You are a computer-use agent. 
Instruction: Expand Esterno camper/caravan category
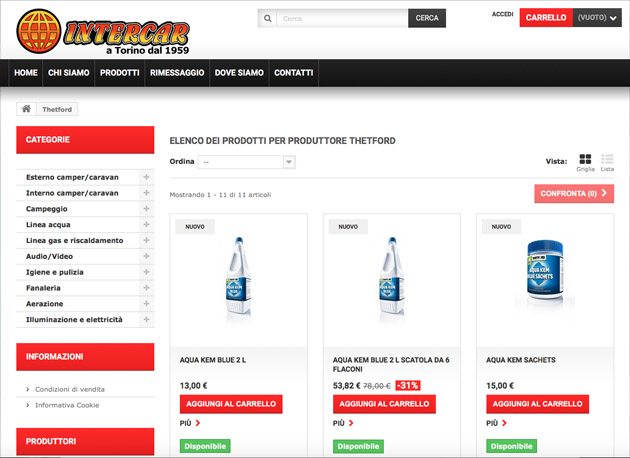pos(147,177)
